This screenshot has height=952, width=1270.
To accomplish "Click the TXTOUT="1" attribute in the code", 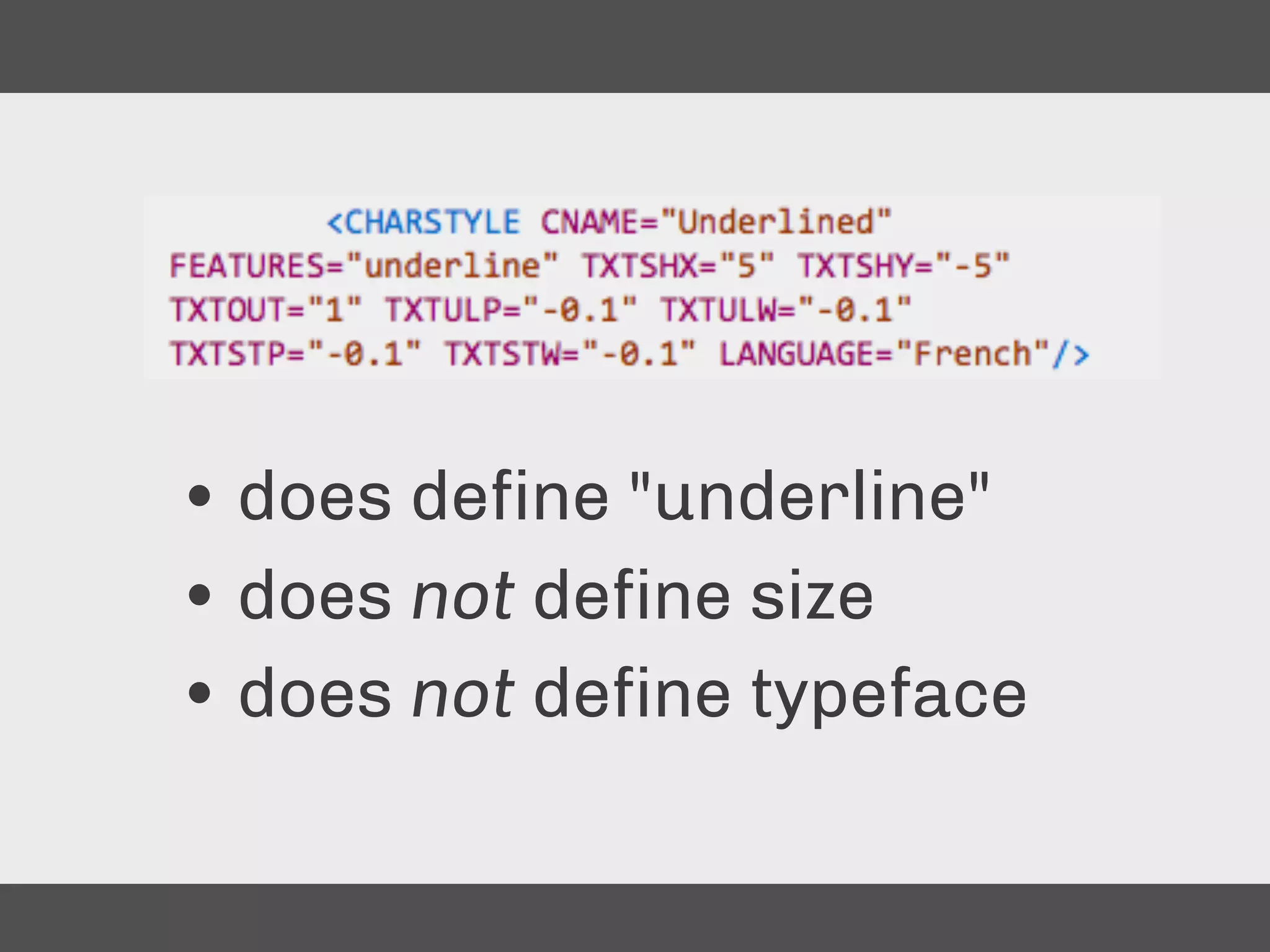I will tap(265, 309).
